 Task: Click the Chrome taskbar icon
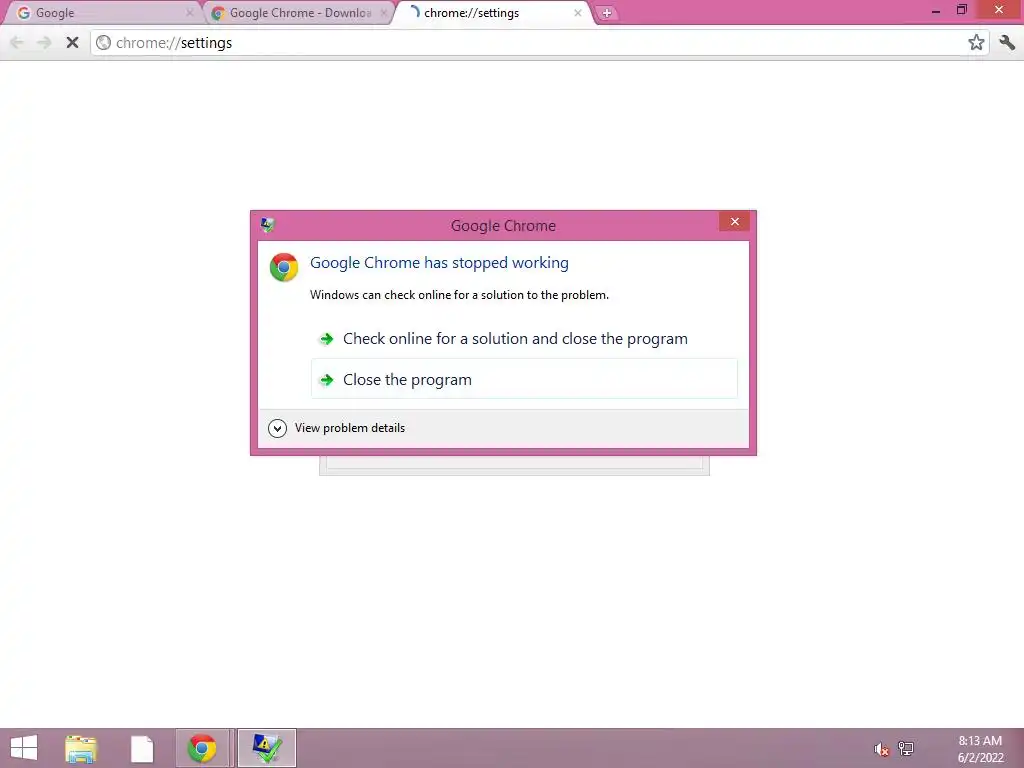[202, 748]
